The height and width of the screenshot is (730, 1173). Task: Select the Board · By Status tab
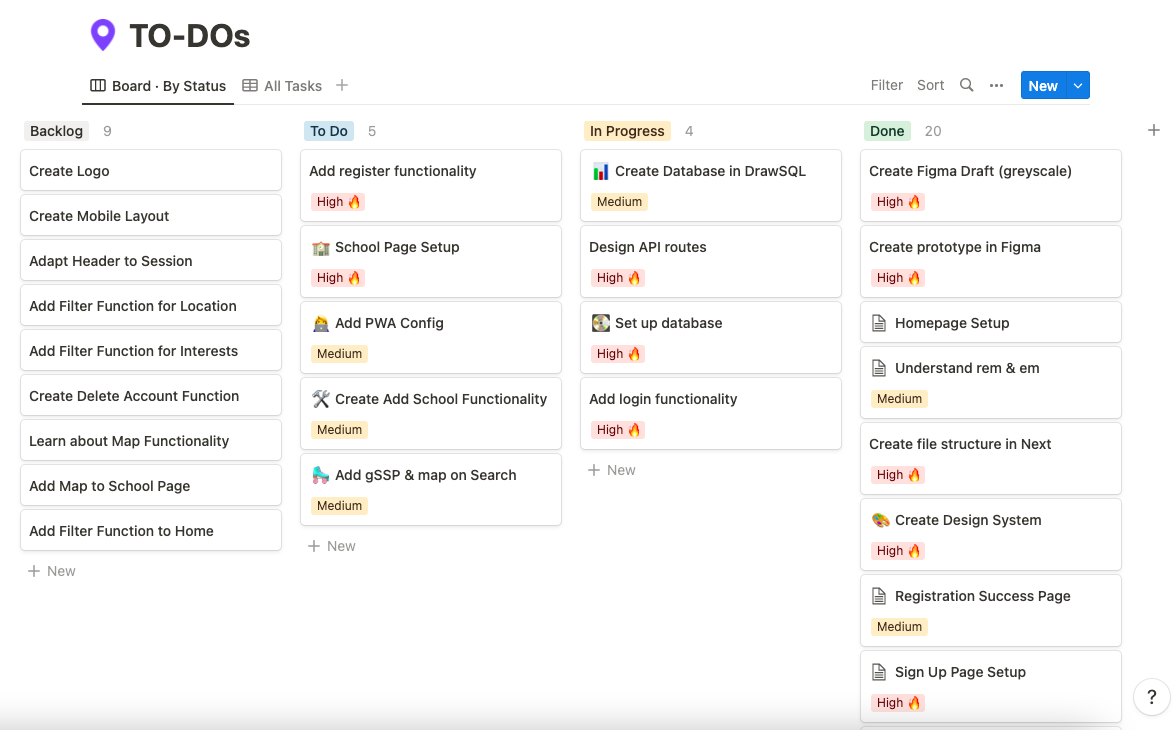[x=157, y=86]
